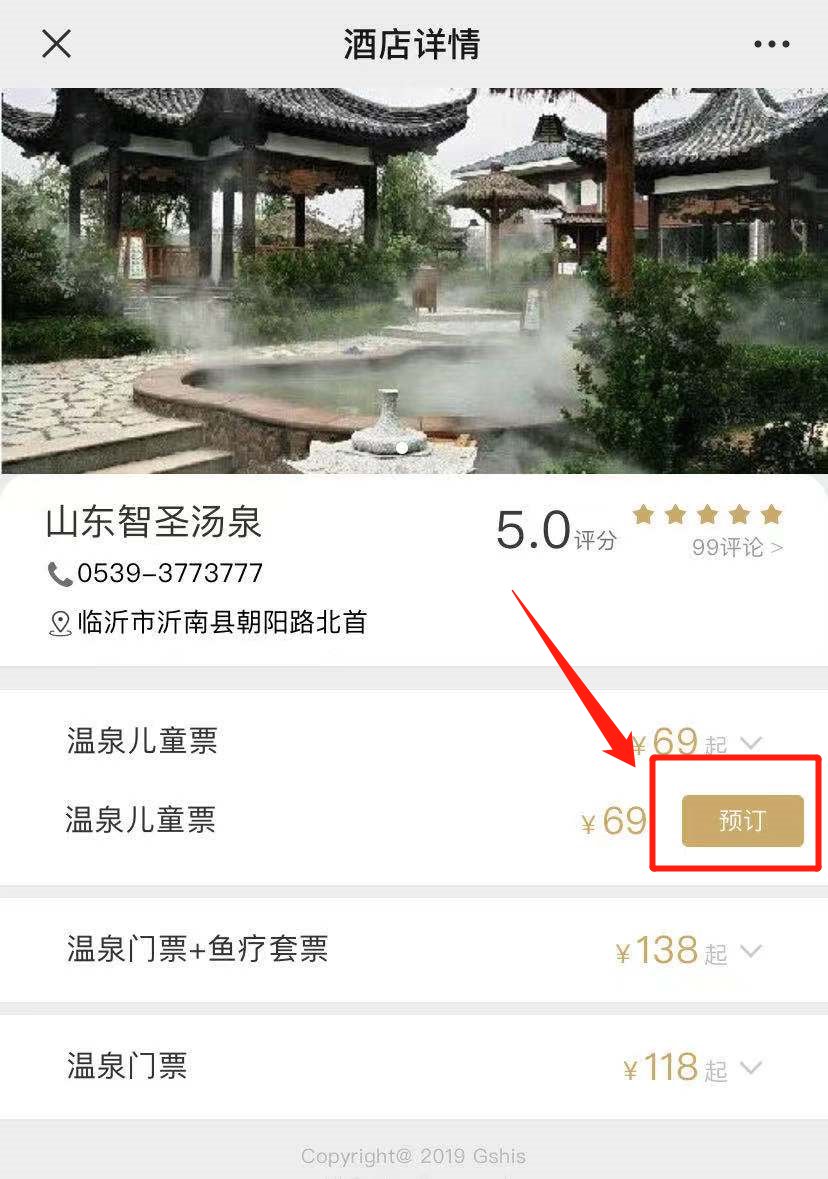Dial the phone number 0539-3773777

coord(170,574)
